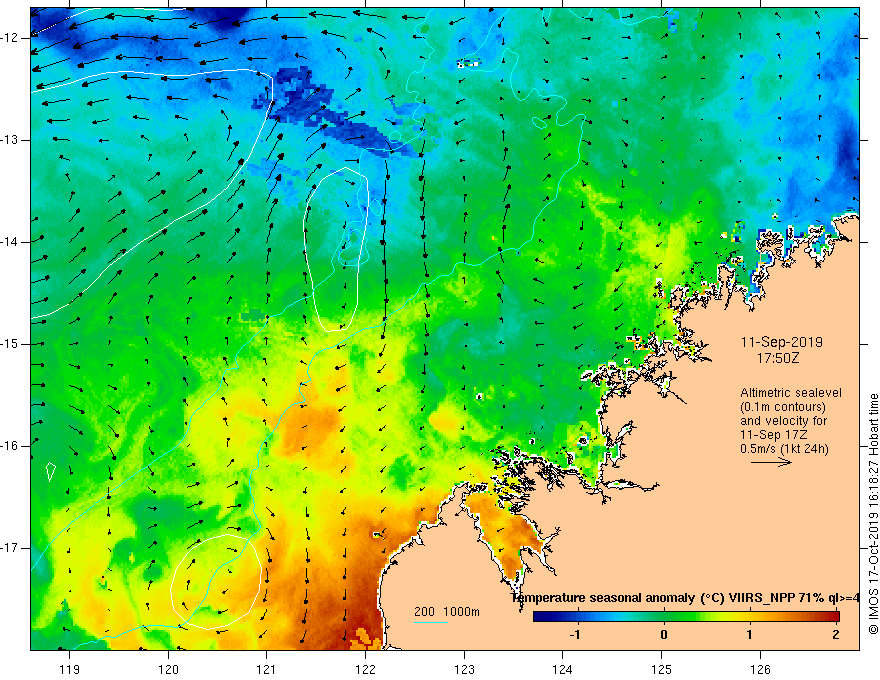Click longitude axis label 119
Screen dimensions: 880x680
69,669
